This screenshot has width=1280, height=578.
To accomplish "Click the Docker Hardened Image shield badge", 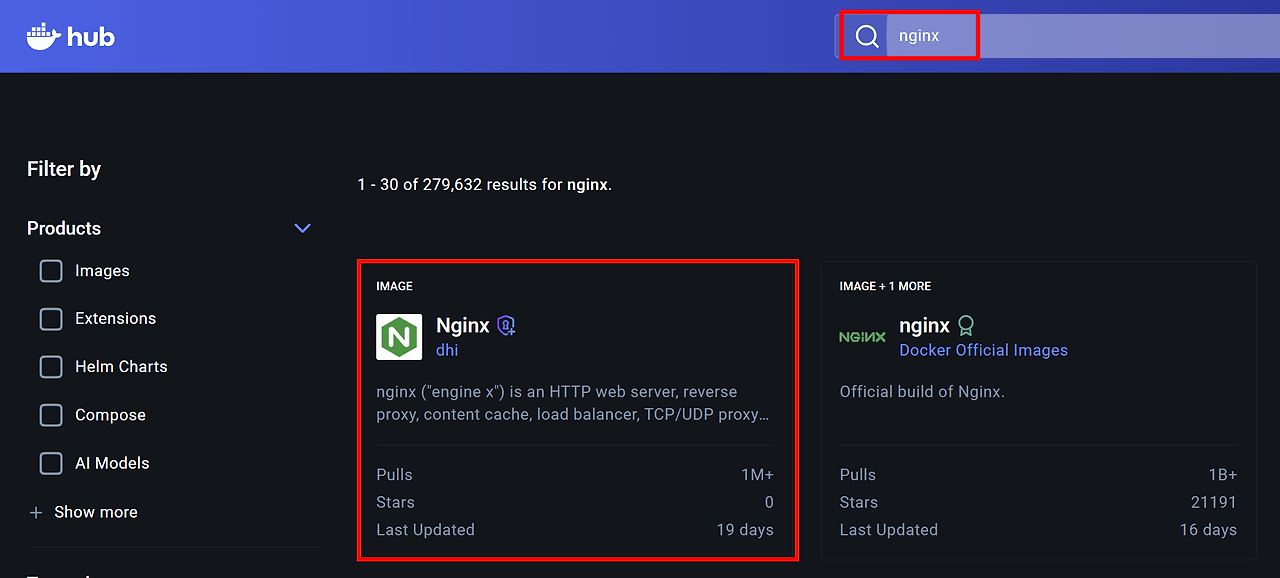I will 506,326.
